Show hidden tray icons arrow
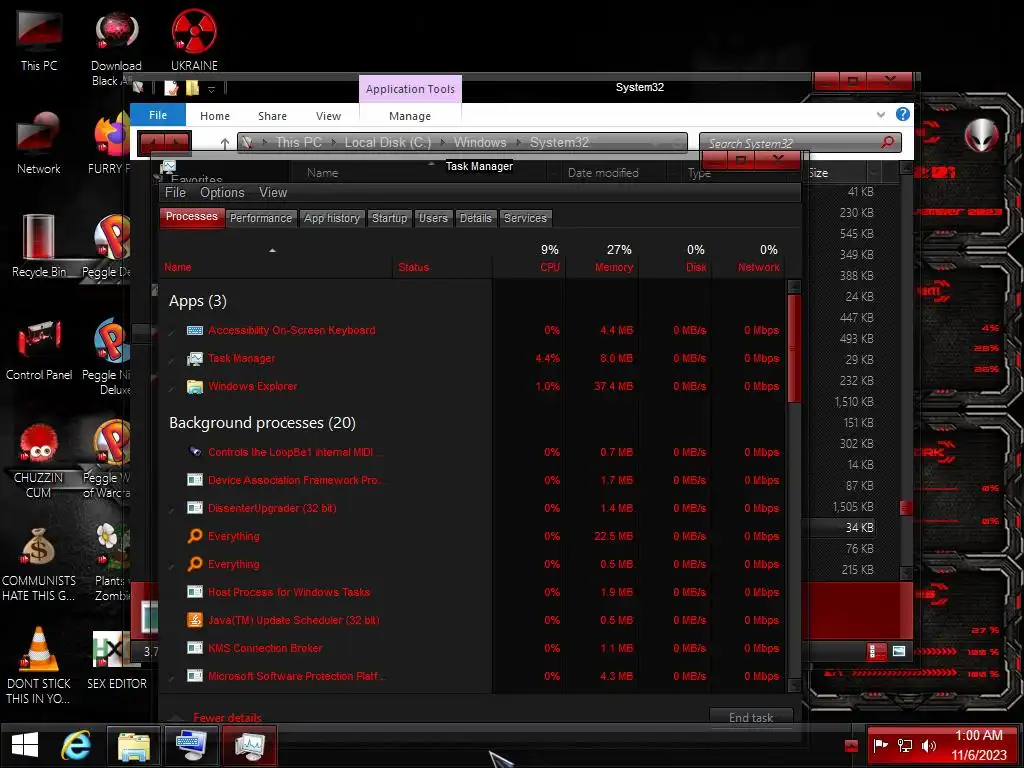Screen dimensions: 1024x768 851,745
